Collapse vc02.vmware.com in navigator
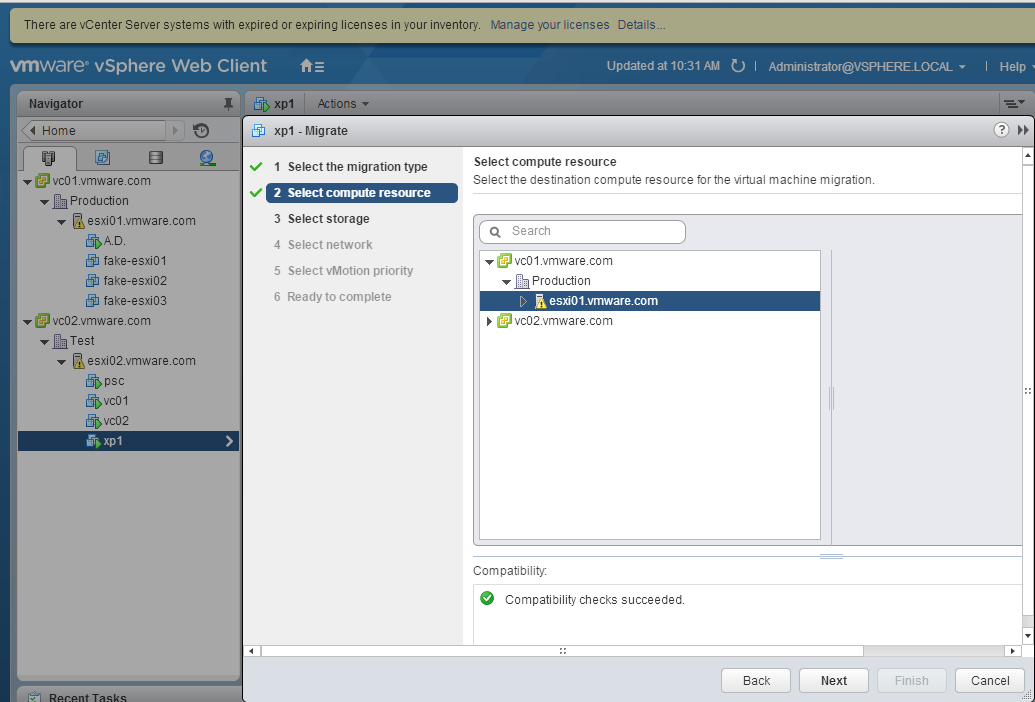 [27, 321]
